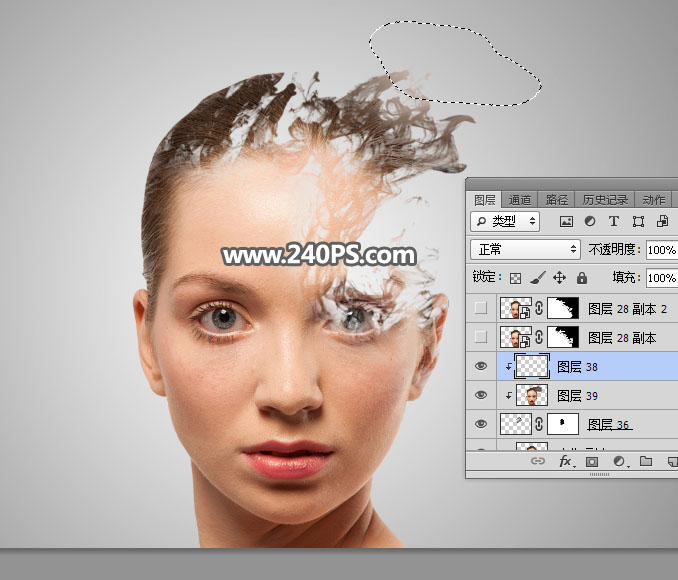This screenshot has width=678, height=580.
Task: Show hidden layer 图层 28 副本 2
Action: [480, 308]
